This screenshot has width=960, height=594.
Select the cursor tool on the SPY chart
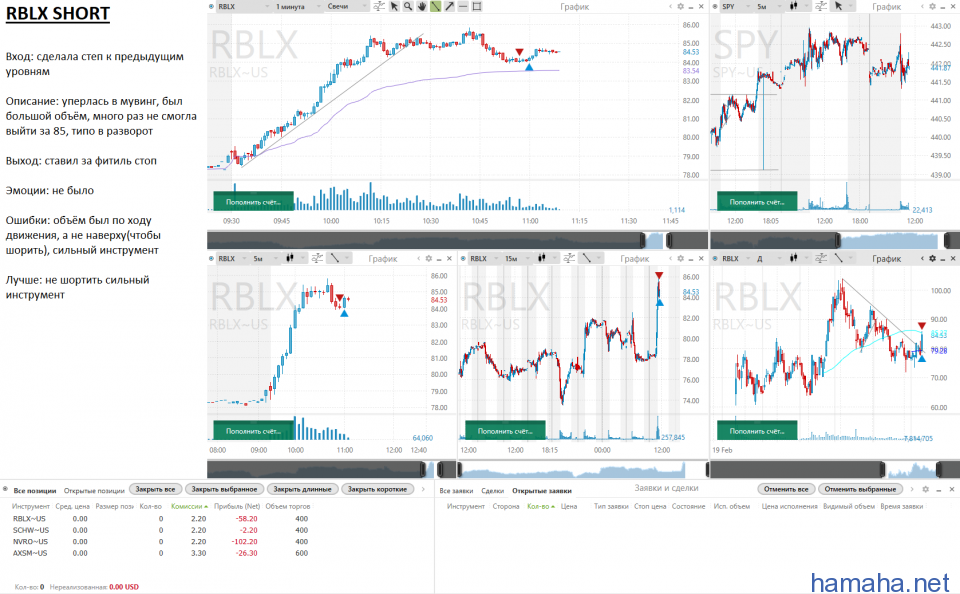838,7
